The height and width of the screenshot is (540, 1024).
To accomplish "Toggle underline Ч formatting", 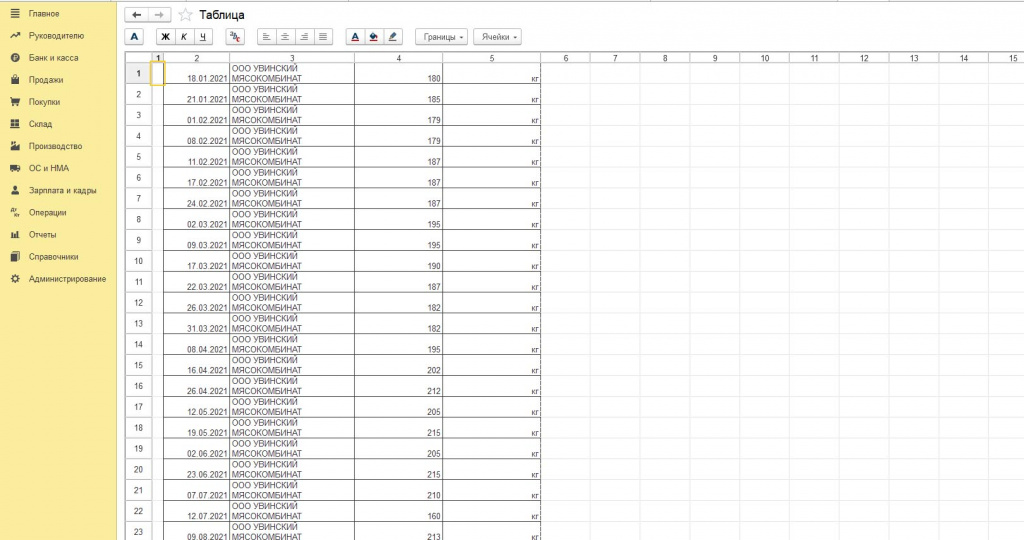I will click(x=203, y=37).
